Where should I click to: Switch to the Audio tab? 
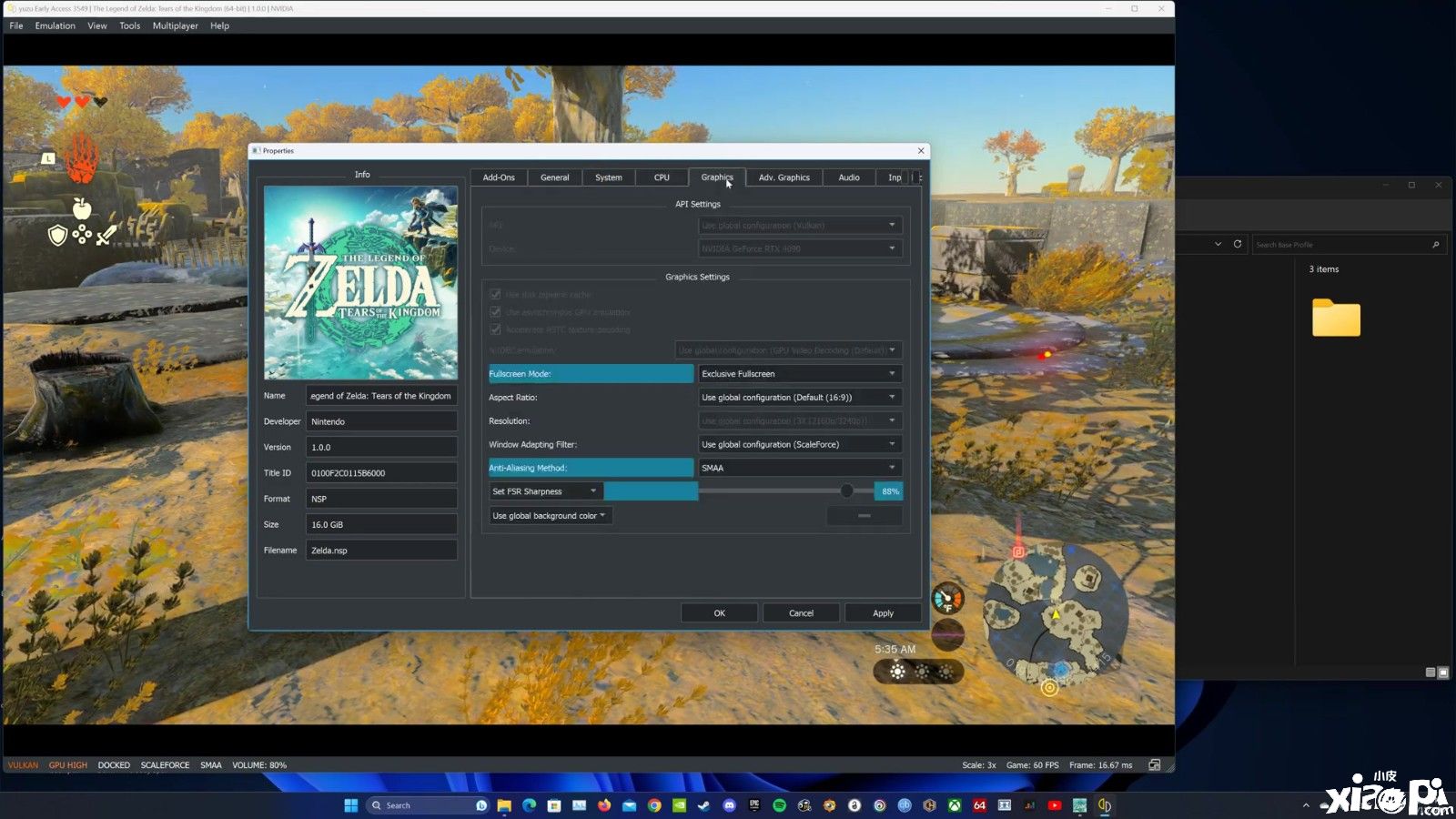click(x=849, y=177)
